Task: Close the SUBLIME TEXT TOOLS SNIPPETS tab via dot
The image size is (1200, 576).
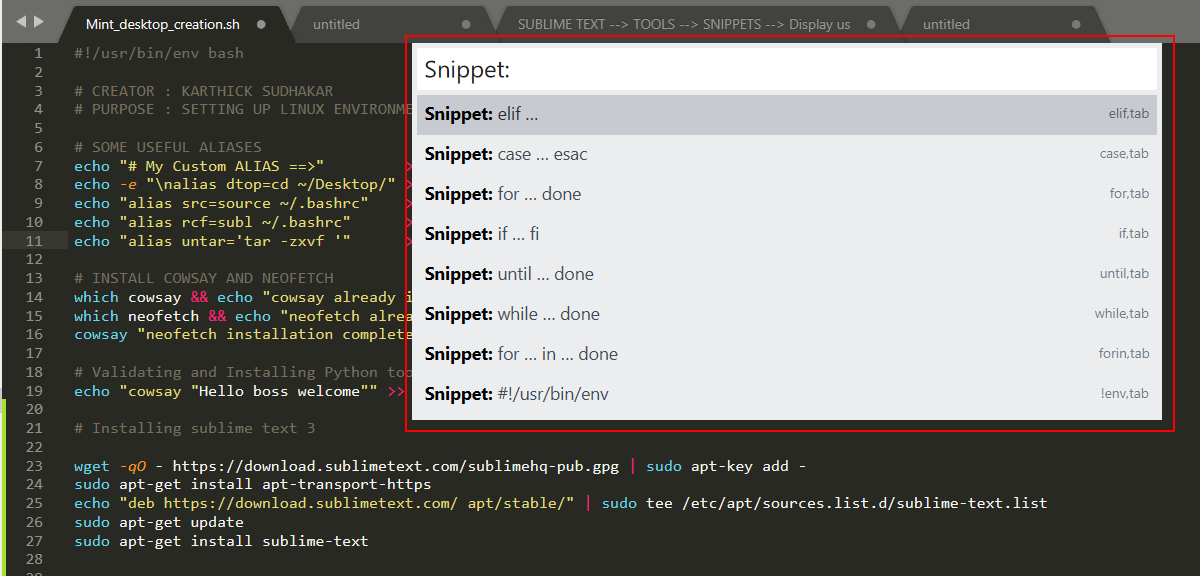Action: (x=871, y=24)
